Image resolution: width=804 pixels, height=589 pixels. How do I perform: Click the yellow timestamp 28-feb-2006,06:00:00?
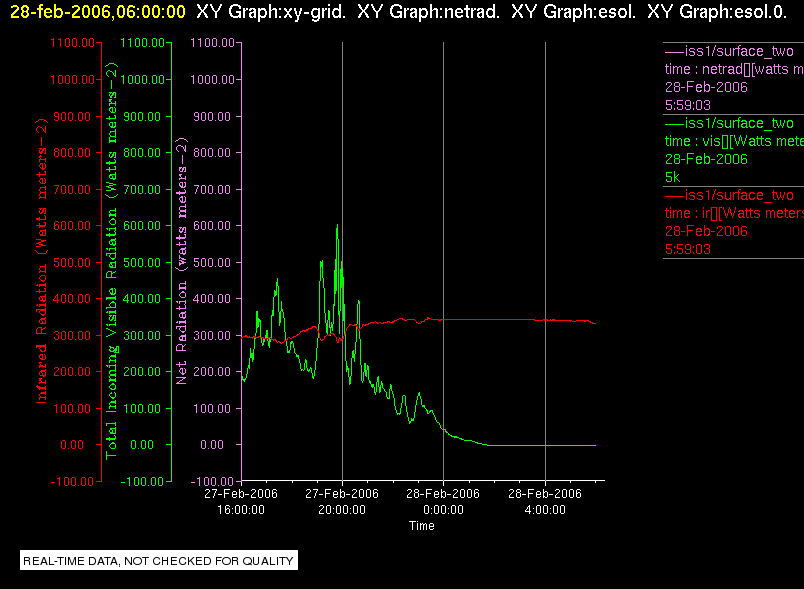click(98, 12)
